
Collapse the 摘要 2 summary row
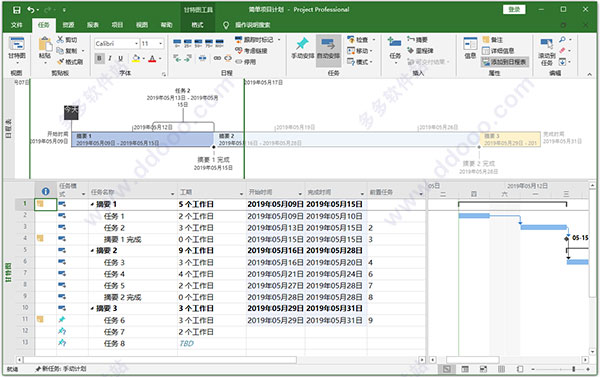click(x=92, y=251)
